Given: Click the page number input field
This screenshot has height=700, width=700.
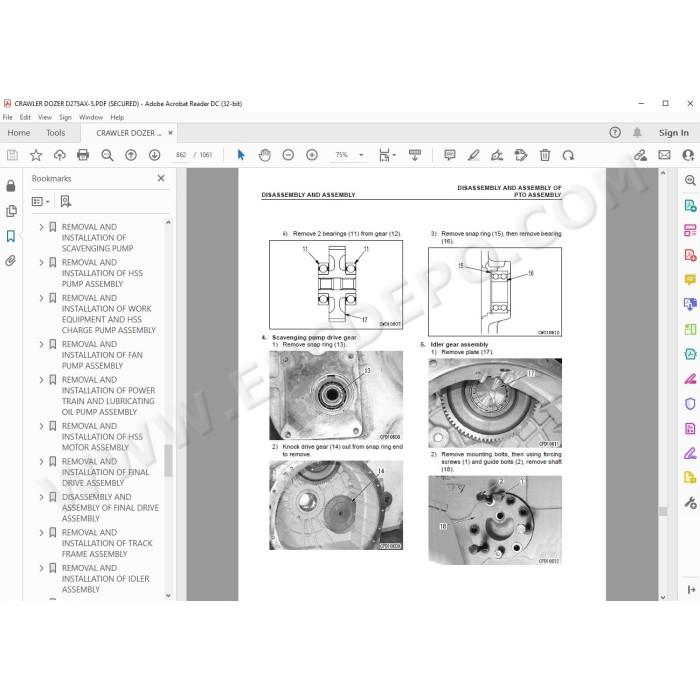Looking at the screenshot, I should tap(181, 155).
